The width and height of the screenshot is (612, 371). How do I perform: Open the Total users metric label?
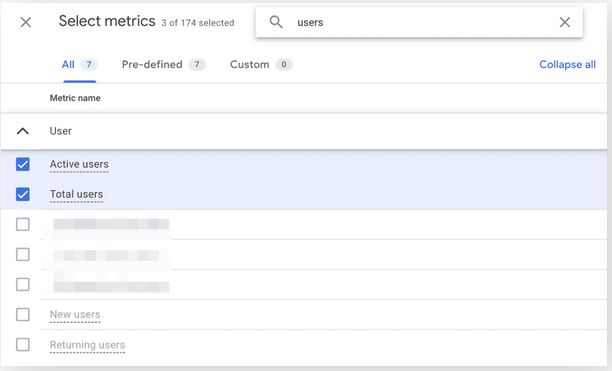(x=76, y=194)
